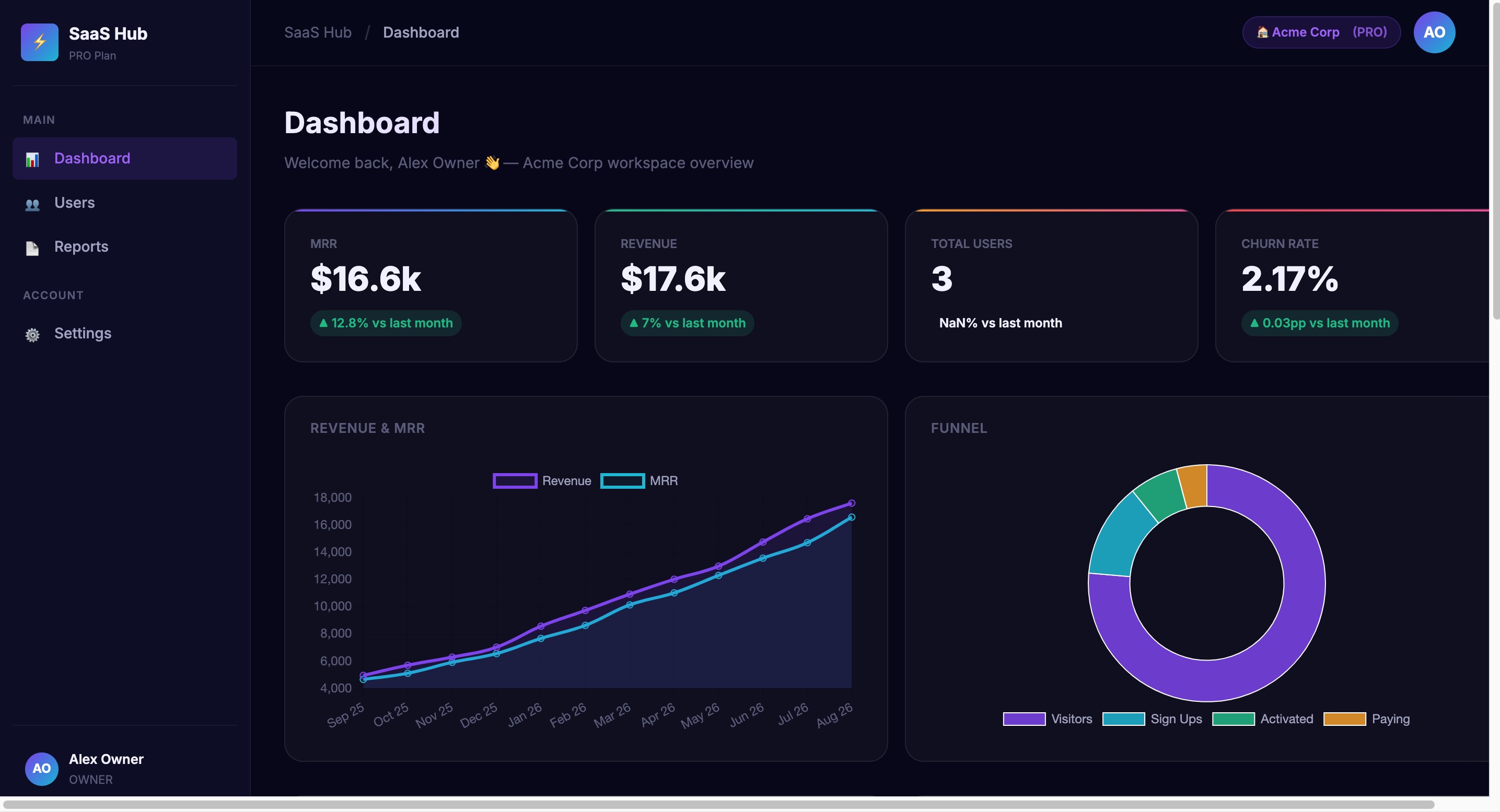This screenshot has width=1500, height=812.
Task: Toggle Revenue series in chart legend
Action: (542, 481)
